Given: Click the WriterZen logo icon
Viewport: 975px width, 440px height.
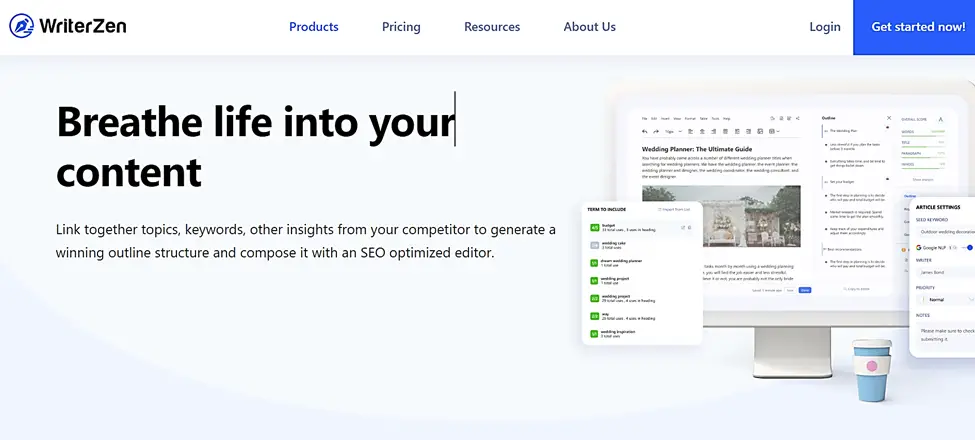Looking at the screenshot, I should tap(21, 26).
